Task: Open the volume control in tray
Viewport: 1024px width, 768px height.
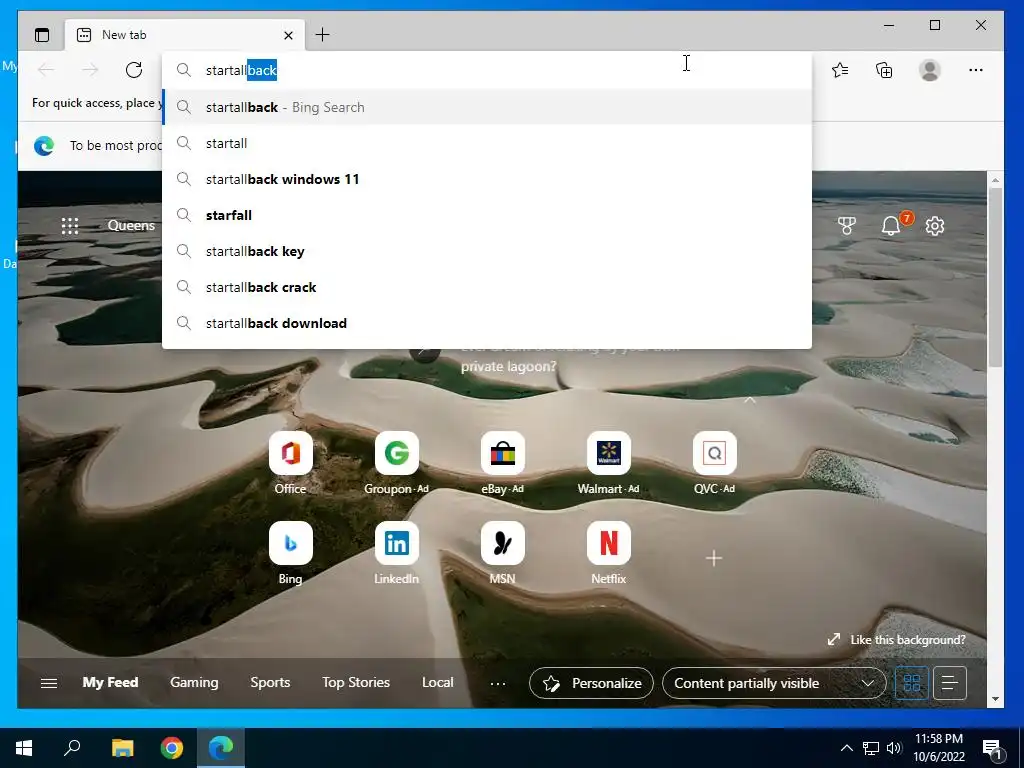Action: click(894, 748)
